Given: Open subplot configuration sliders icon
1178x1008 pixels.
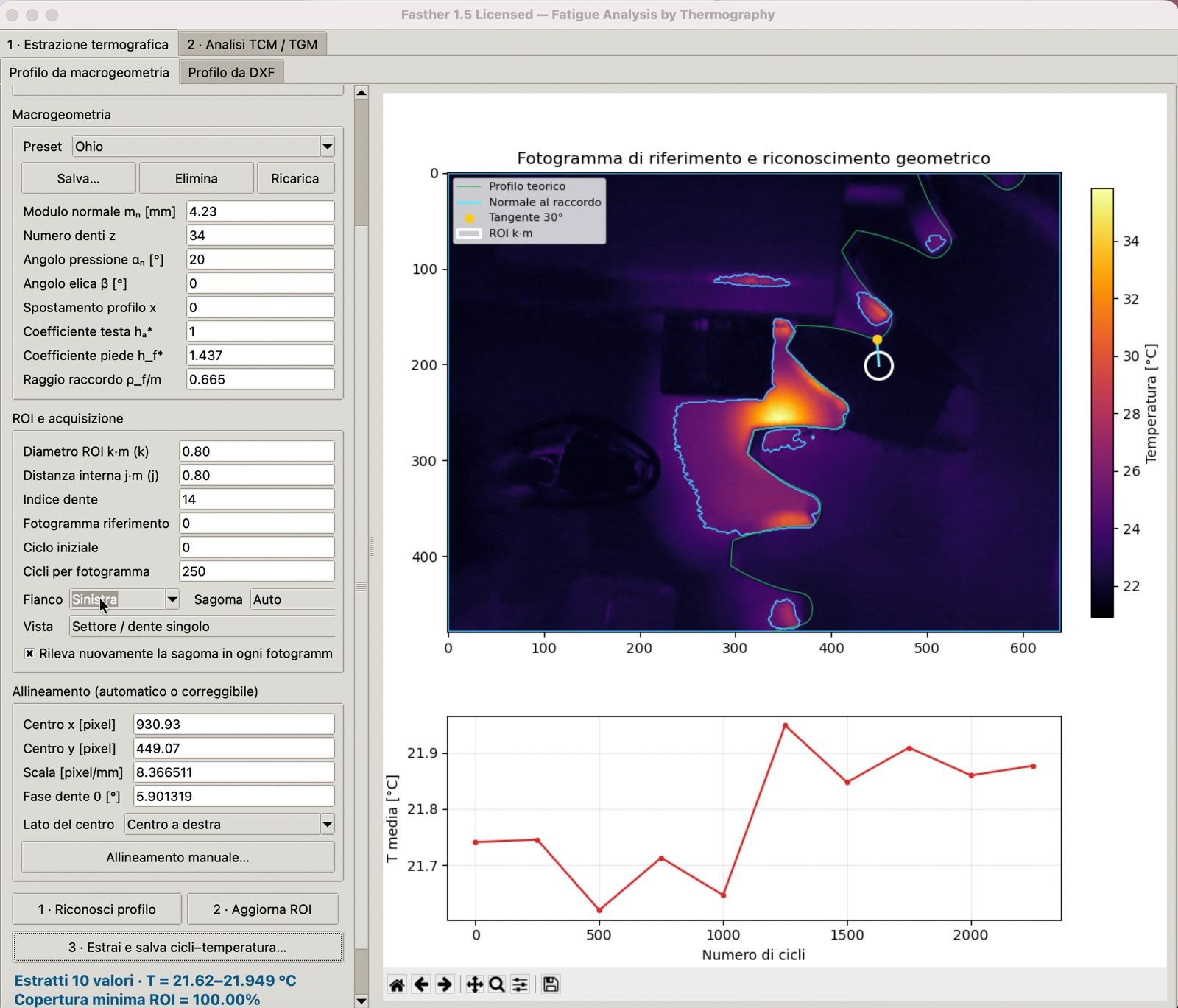Looking at the screenshot, I should (520, 984).
